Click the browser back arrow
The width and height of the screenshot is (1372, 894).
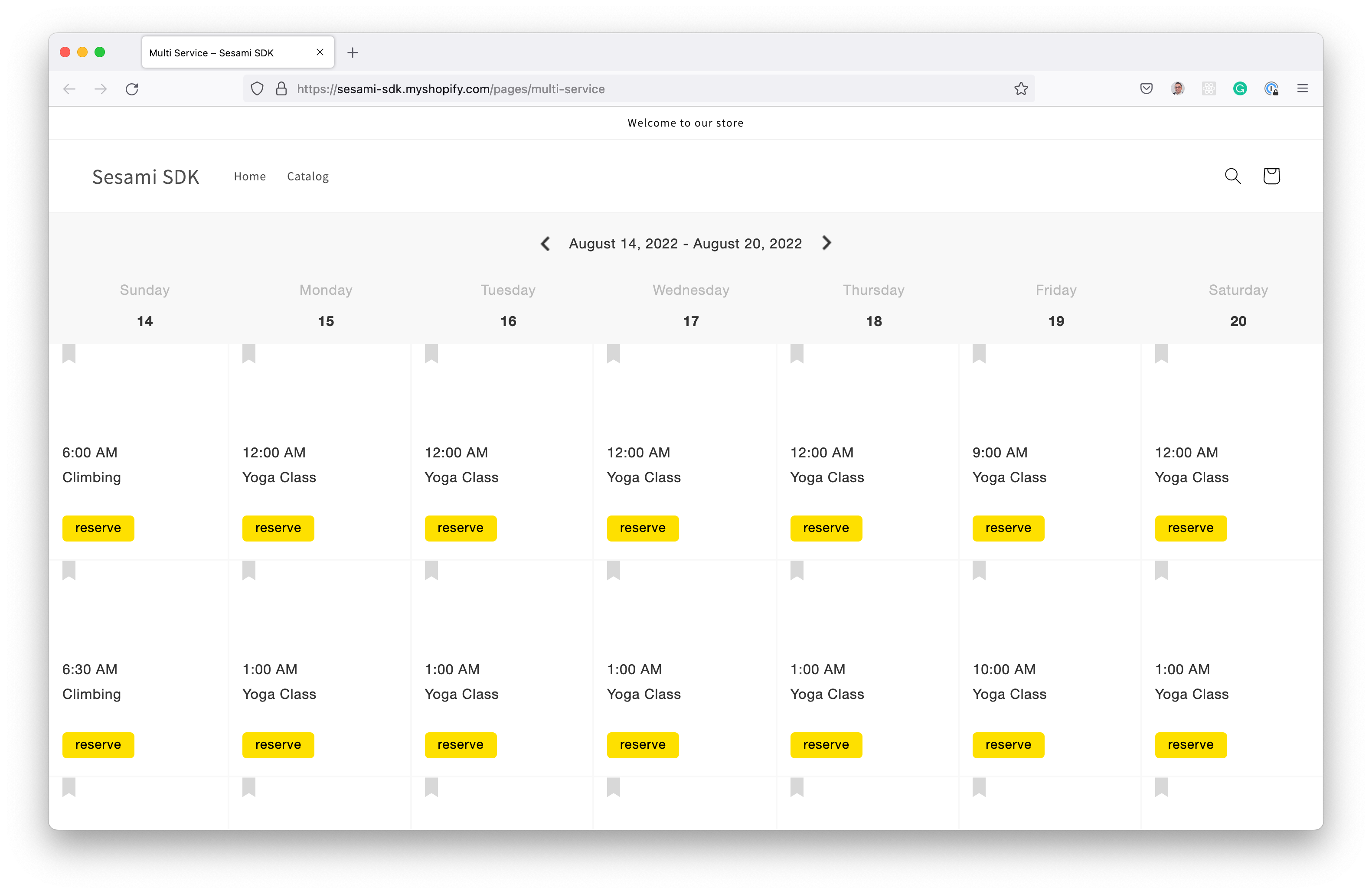click(69, 89)
